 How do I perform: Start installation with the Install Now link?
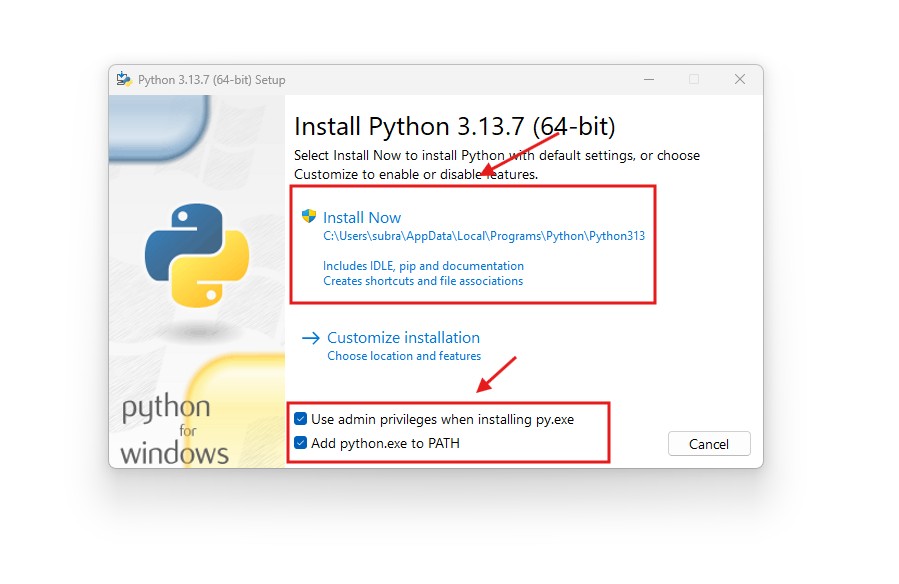pos(362,218)
